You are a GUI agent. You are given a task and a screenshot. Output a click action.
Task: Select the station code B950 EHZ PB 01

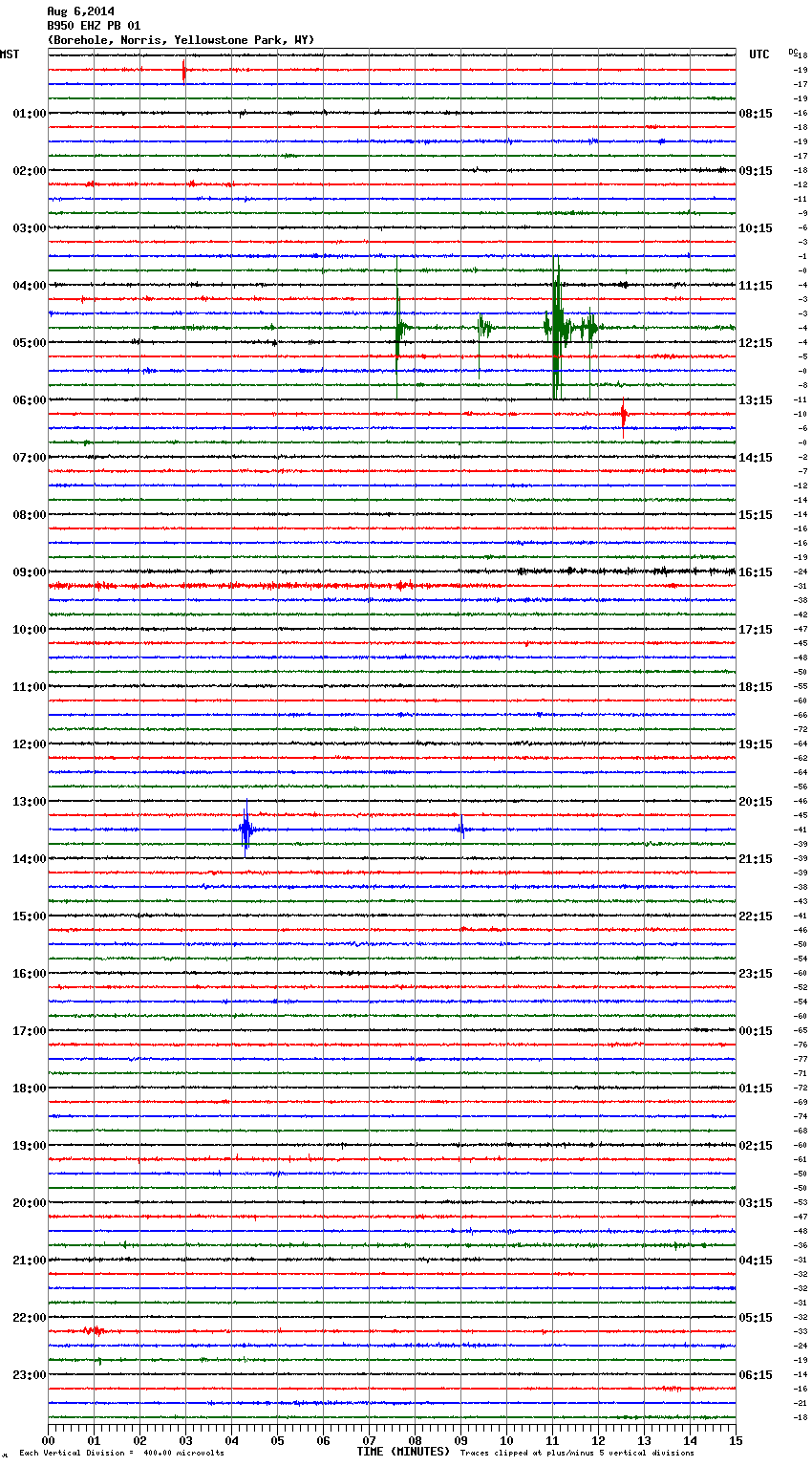94,26
